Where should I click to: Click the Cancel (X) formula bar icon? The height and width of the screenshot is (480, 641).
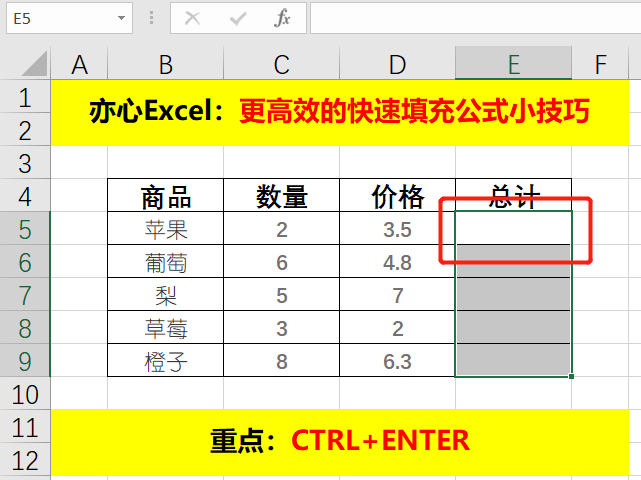192,18
